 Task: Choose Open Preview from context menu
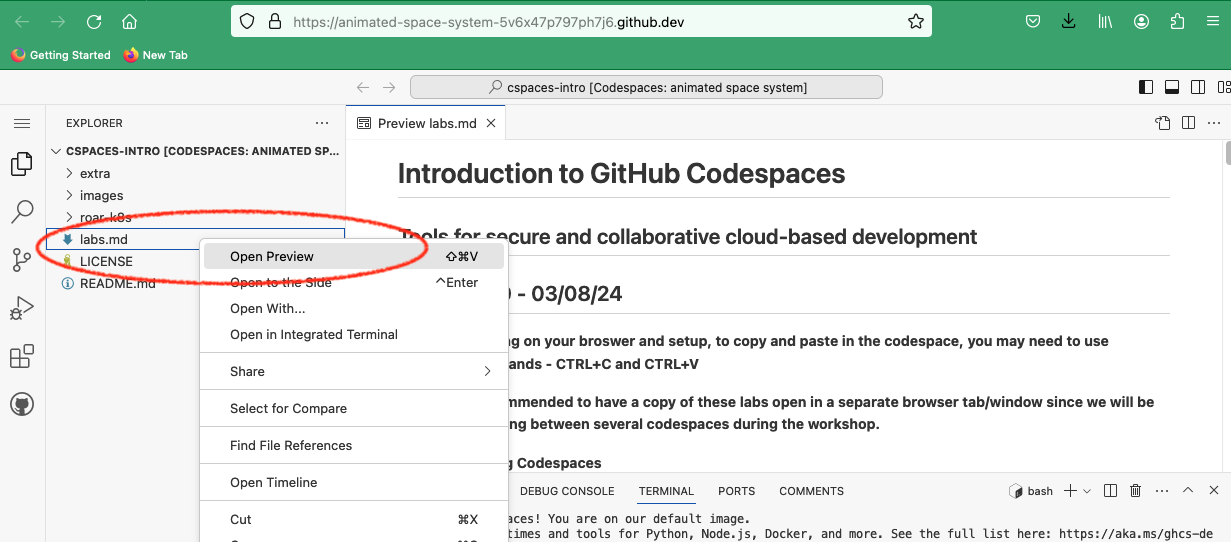tap(354, 257)
